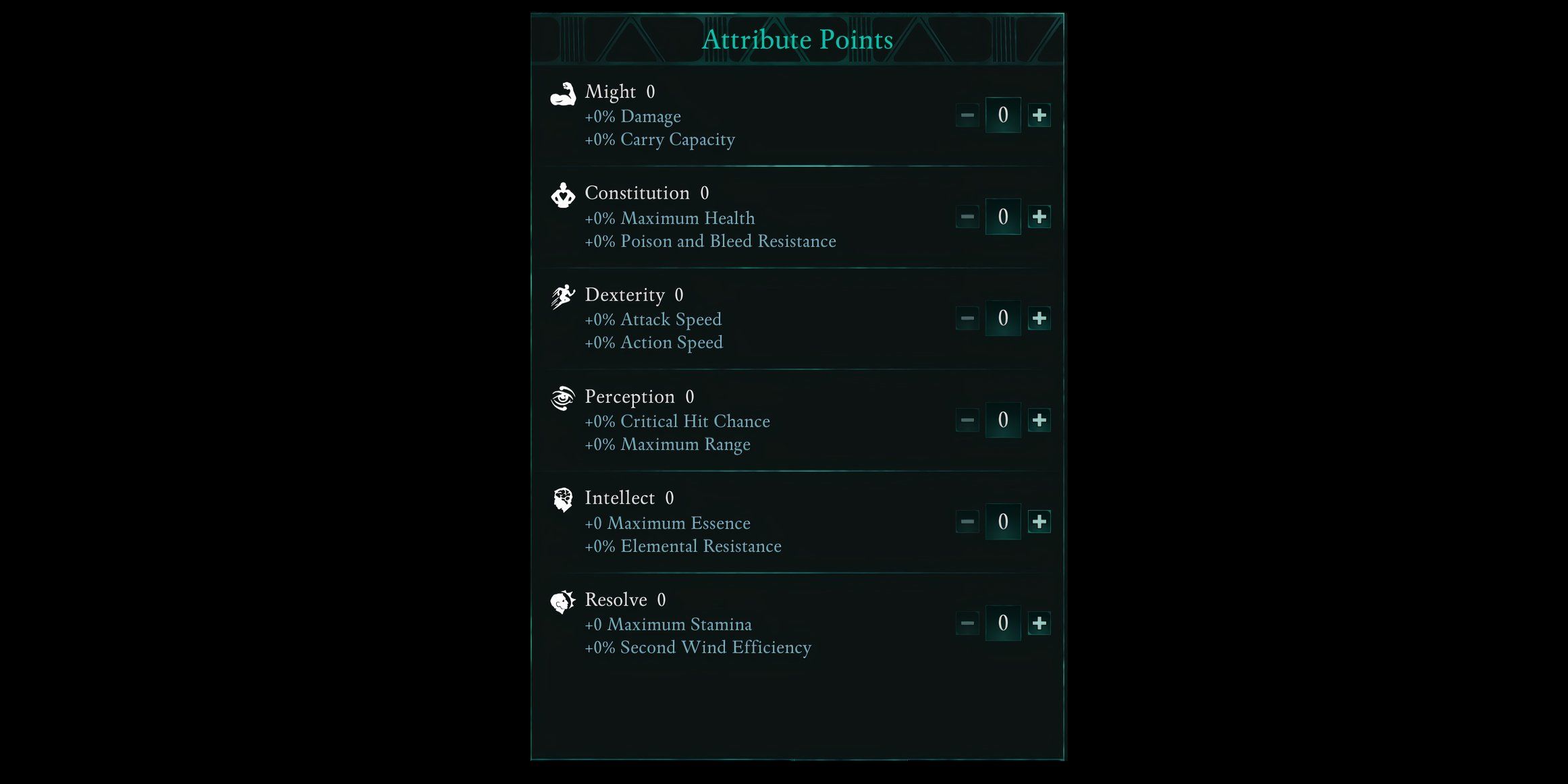Viewport: 1568px width, 784px height.
Task: Select the Might points value field
Action: click(1003, 115)
